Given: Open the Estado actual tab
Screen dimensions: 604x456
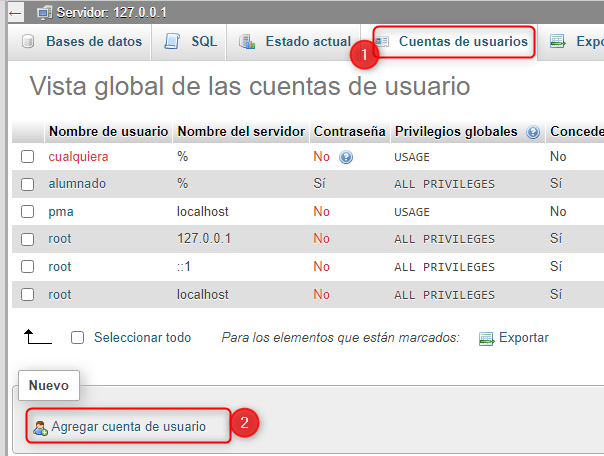Looking at the screenshot, I should pos(296,42).
